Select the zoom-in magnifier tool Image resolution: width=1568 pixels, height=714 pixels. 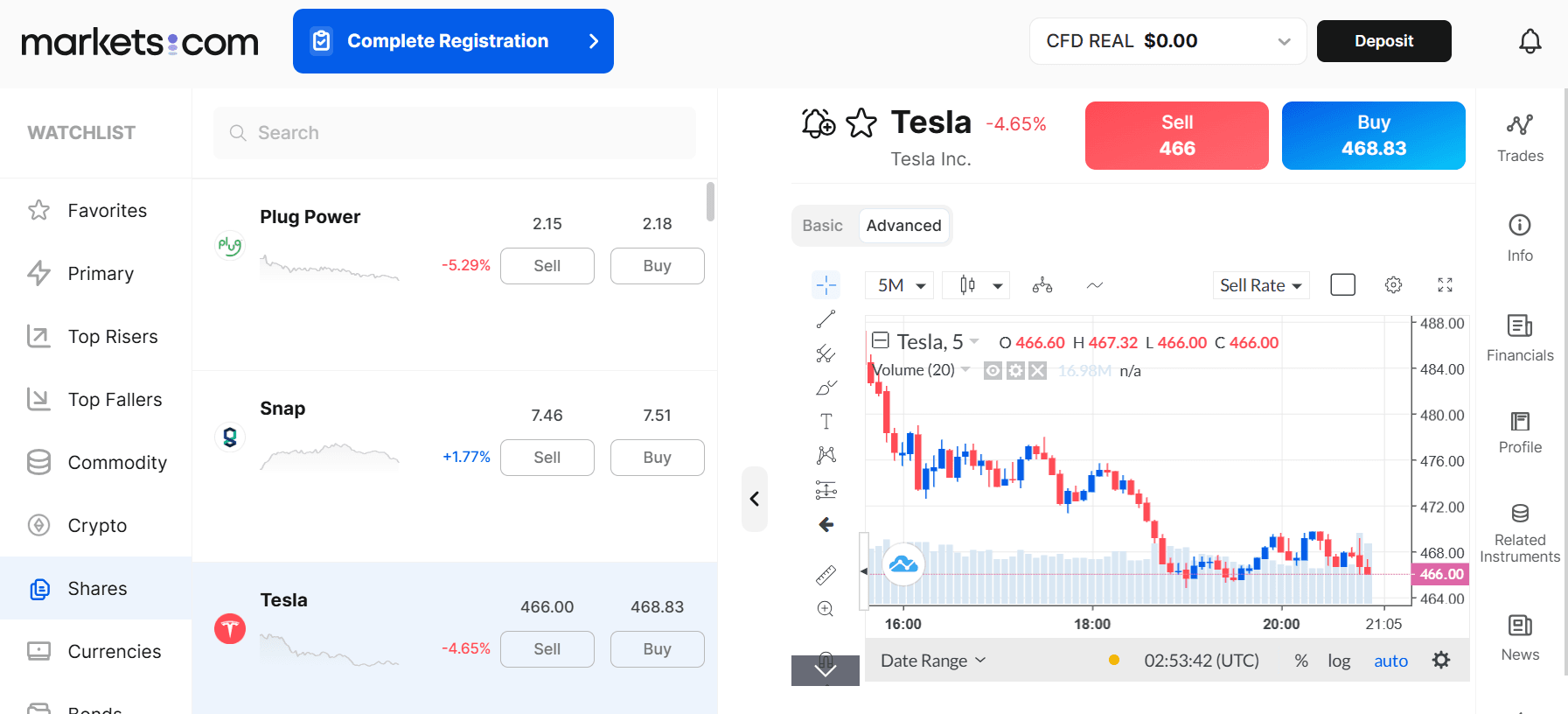click(x=826, y=608)
